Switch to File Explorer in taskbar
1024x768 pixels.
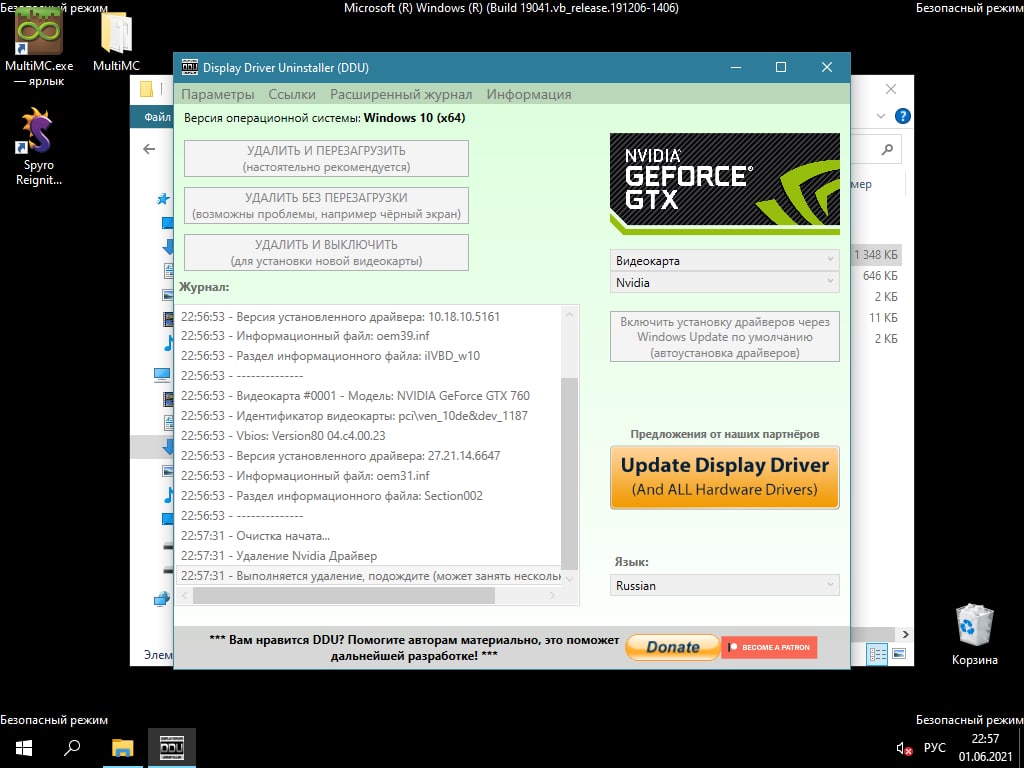[x=122, y=748]
